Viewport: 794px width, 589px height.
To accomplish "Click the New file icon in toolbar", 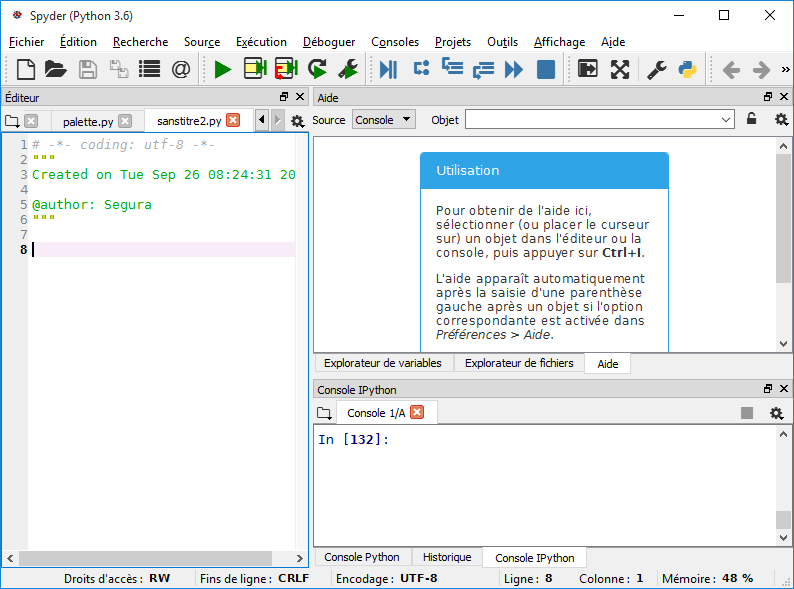I will tap(26, 69).
